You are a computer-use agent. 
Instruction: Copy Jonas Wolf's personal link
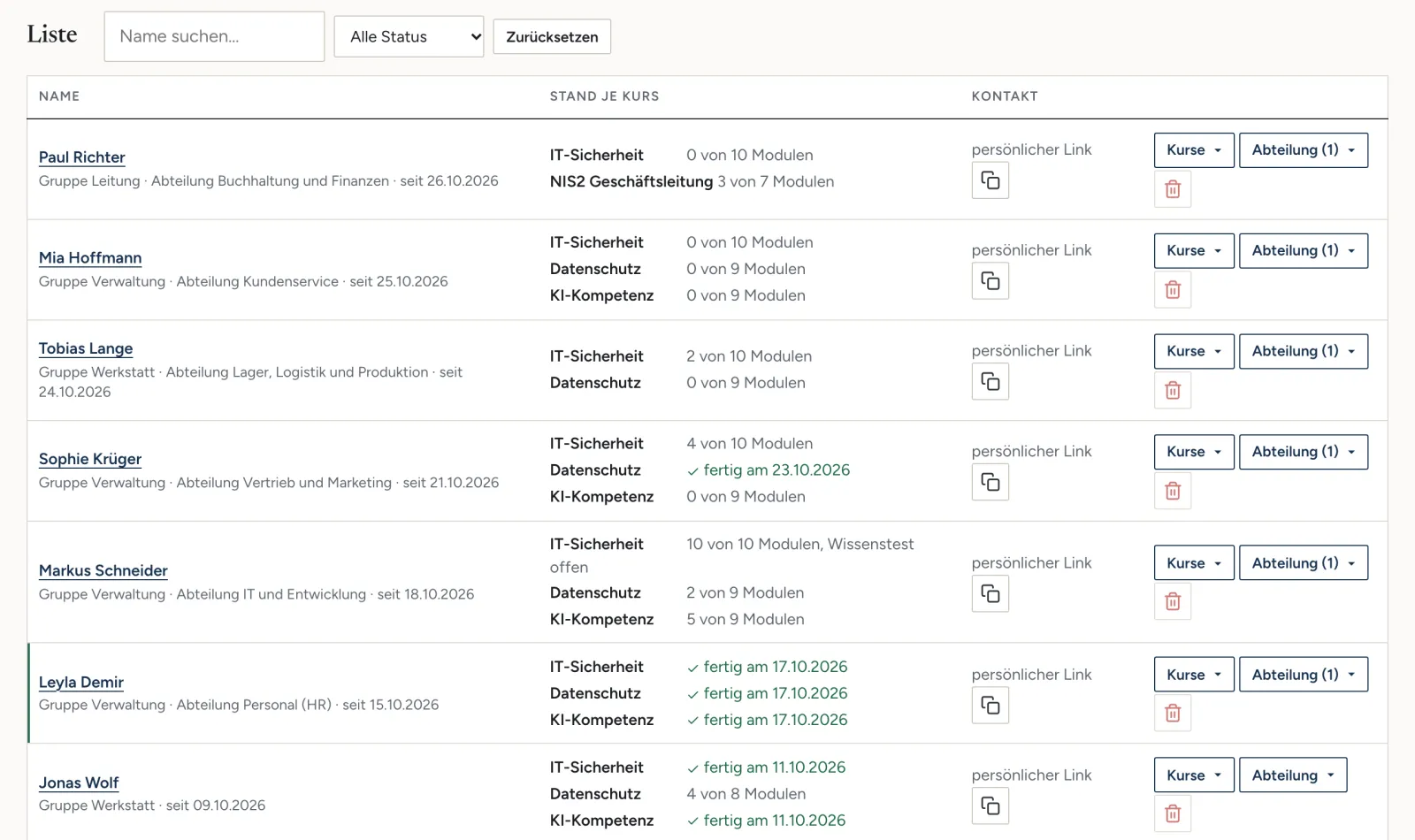point(990,806)
